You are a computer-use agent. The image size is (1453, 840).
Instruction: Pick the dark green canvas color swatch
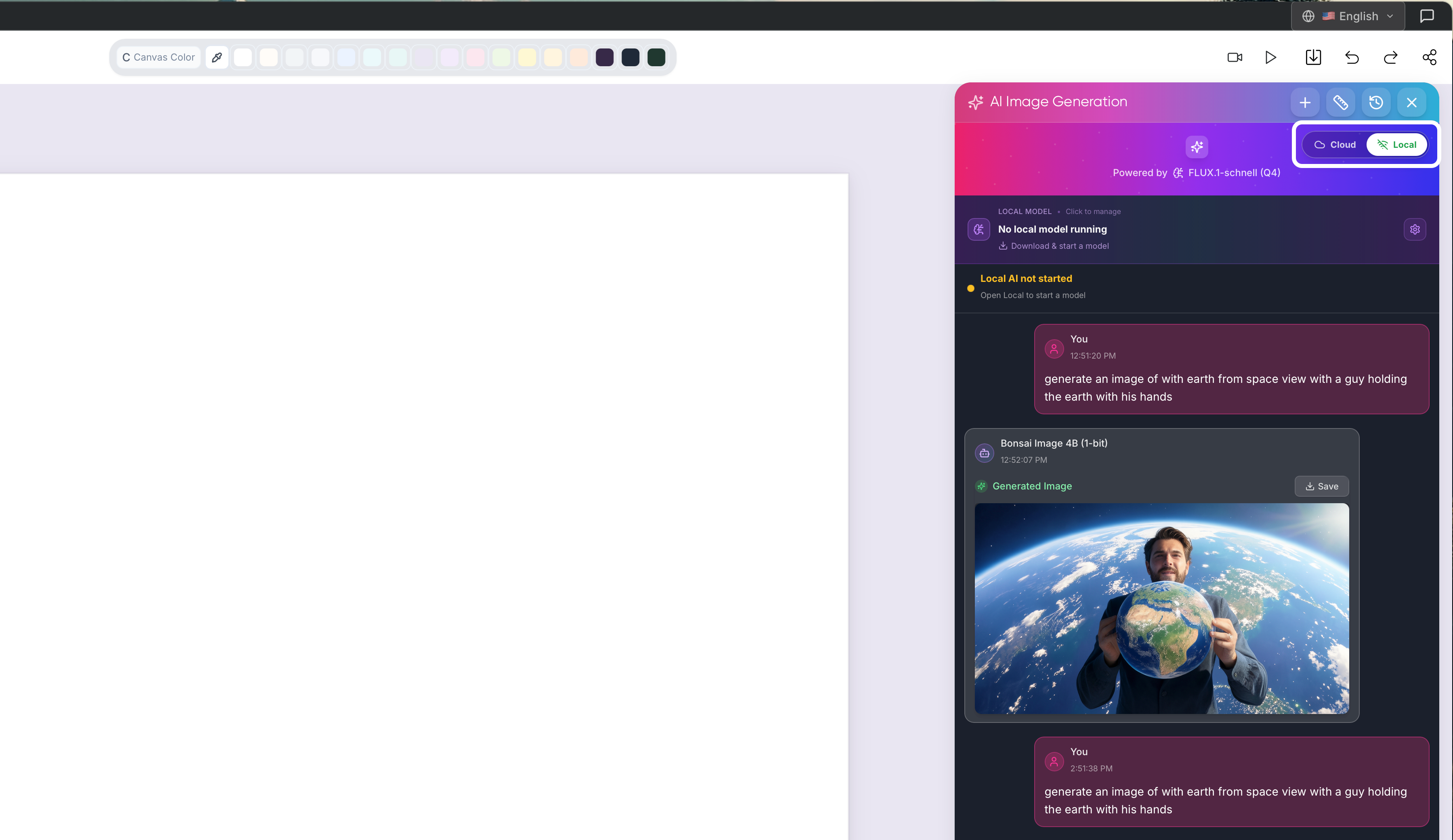coord(656,57)
